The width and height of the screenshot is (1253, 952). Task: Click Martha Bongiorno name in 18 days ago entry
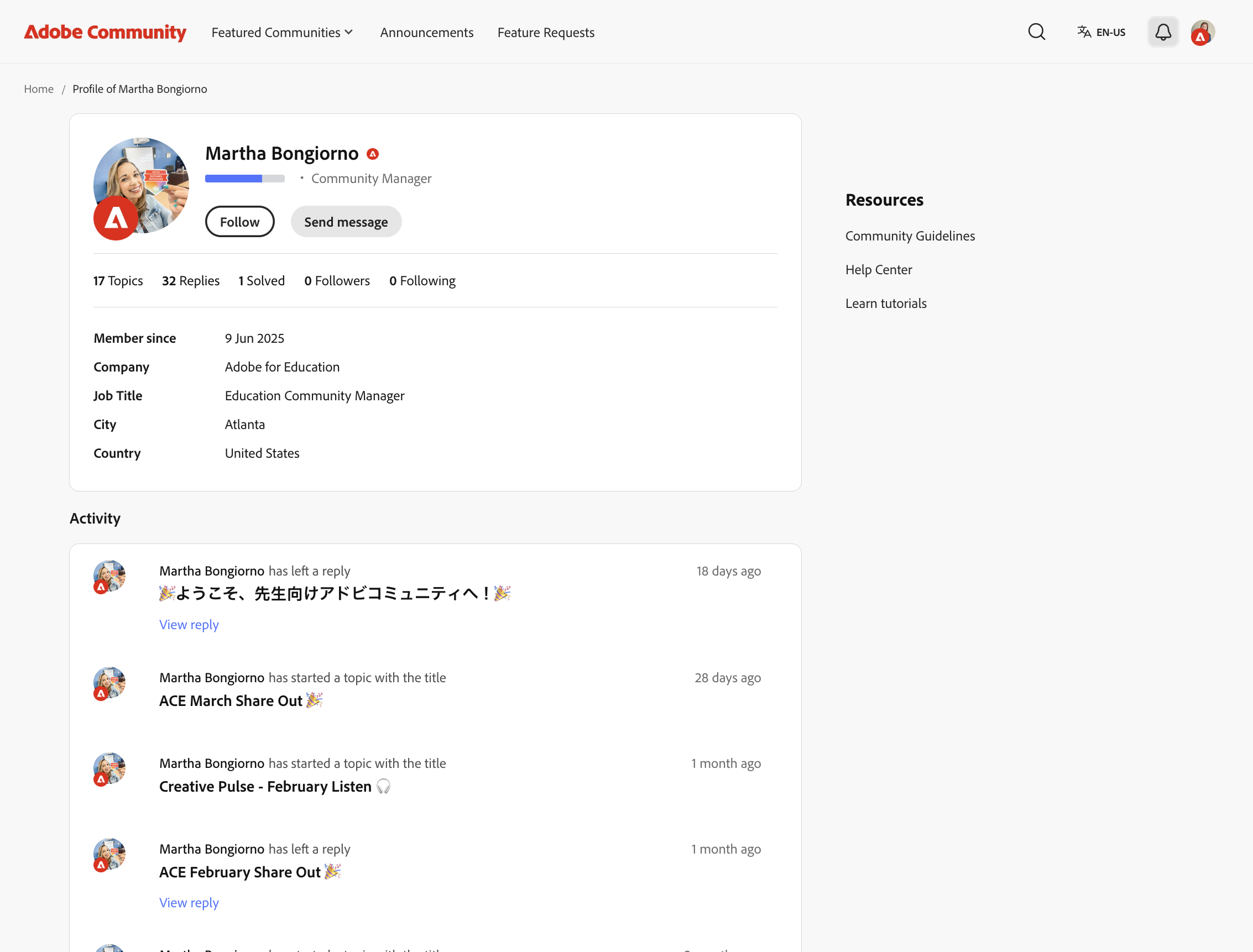point(211,571)
